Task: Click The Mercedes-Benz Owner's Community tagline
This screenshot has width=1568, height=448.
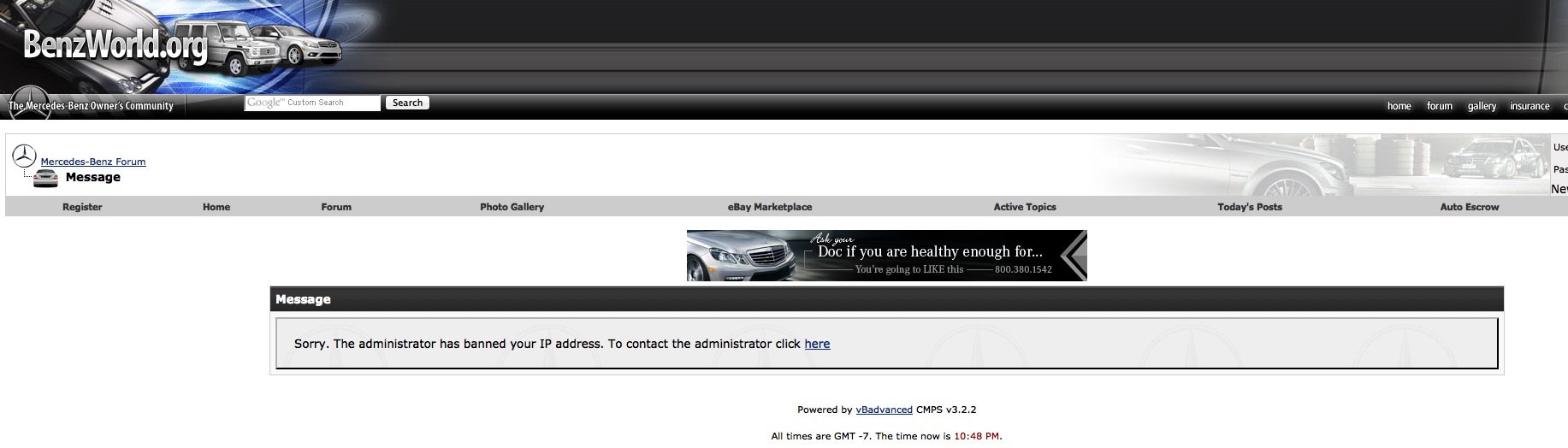Action: (x=91, y=106)
